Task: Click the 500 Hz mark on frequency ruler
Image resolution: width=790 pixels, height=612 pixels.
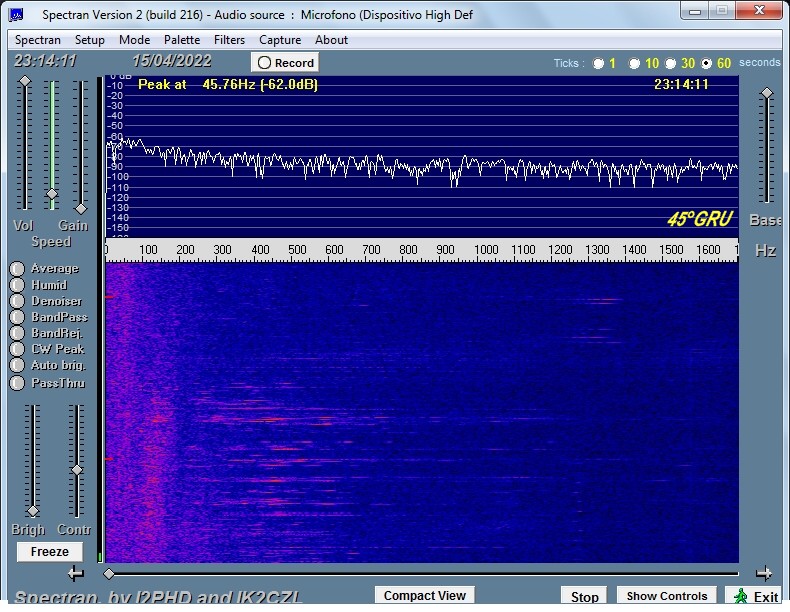Action: [297, 249]
